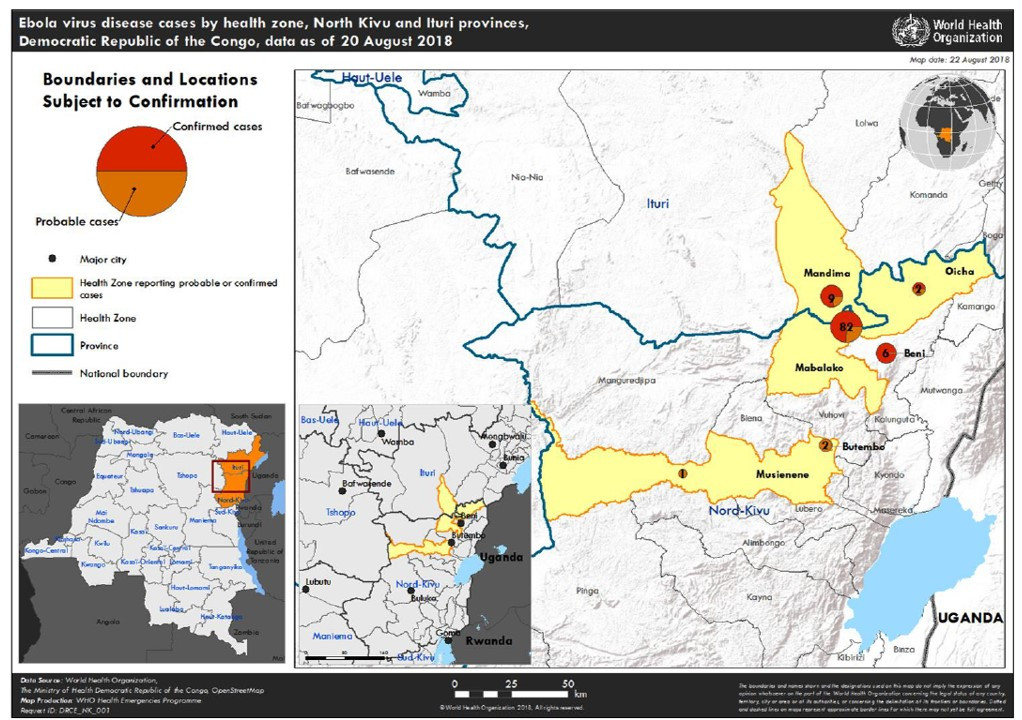Click the Musienene health zone label
Viewport: 1022px width, 720px height.
pyautogui.click(x=782, y=474)
